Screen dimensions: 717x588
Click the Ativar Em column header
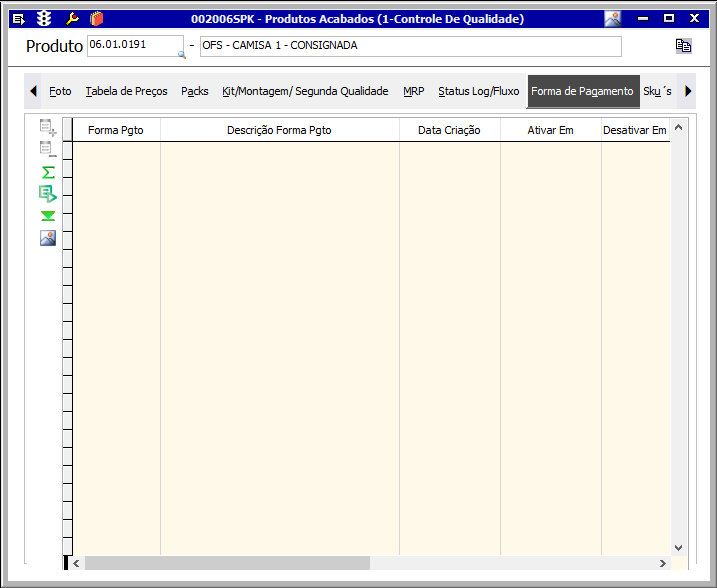click(x=551, y=130)
